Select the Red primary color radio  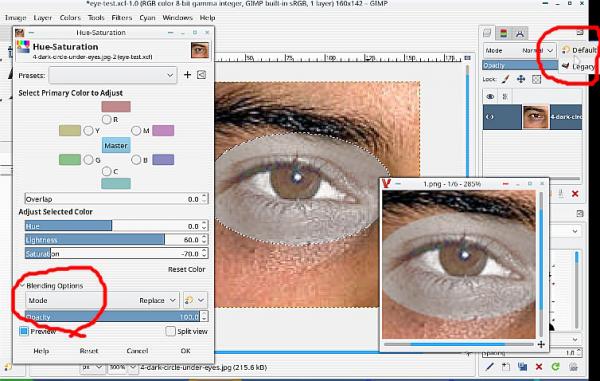[x=106, y=119]
